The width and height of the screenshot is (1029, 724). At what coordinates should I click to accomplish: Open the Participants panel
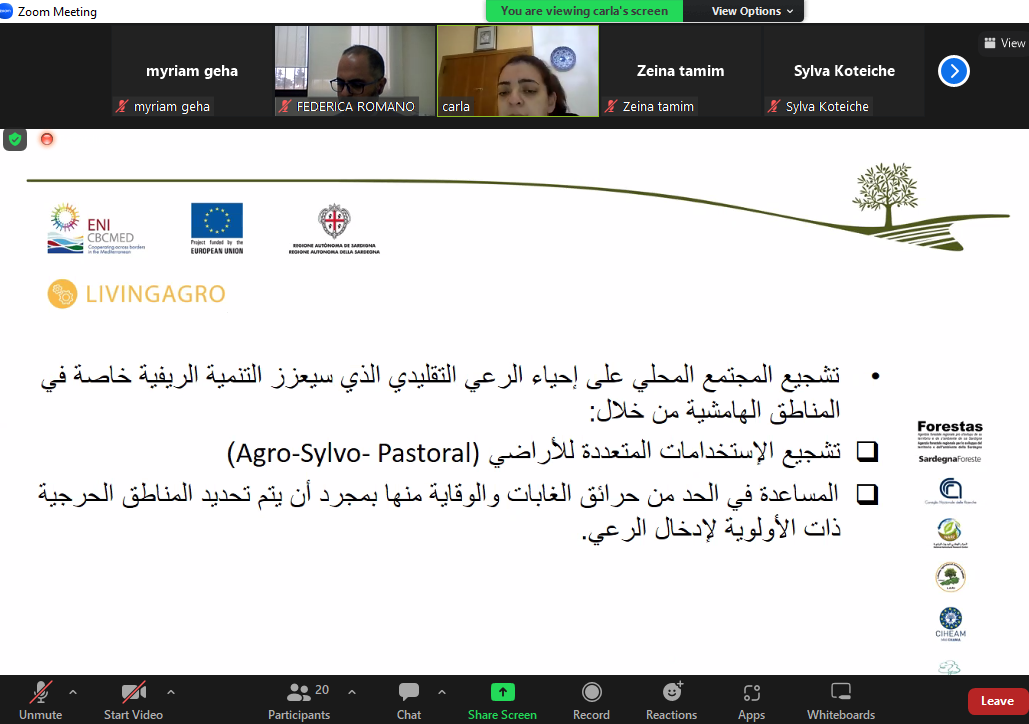point(299,692)
